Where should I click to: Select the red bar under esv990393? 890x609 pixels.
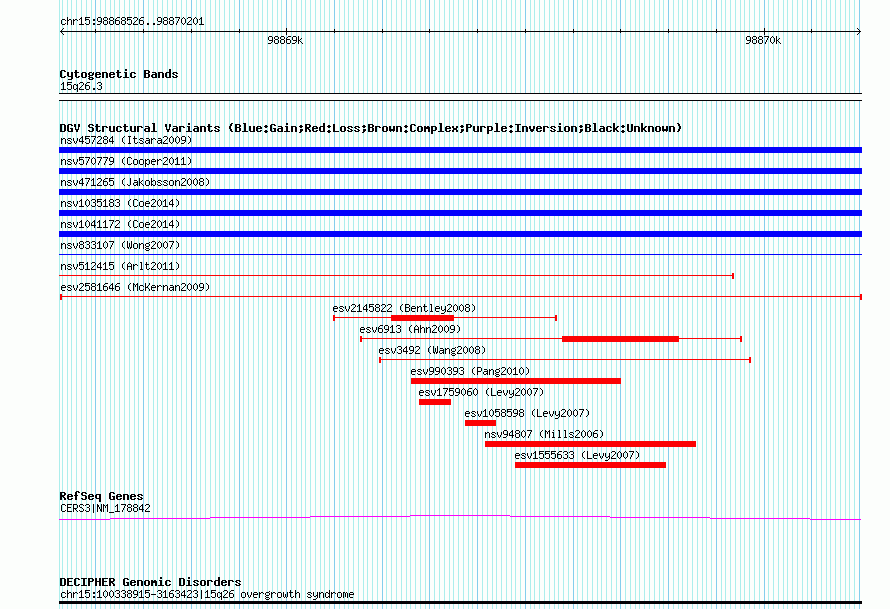click(516, 381)
